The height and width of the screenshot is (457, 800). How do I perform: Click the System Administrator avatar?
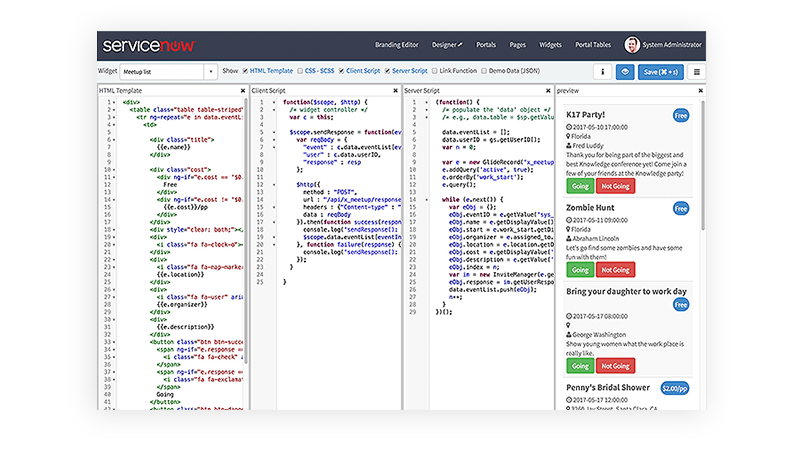click(x=632, y=45)
